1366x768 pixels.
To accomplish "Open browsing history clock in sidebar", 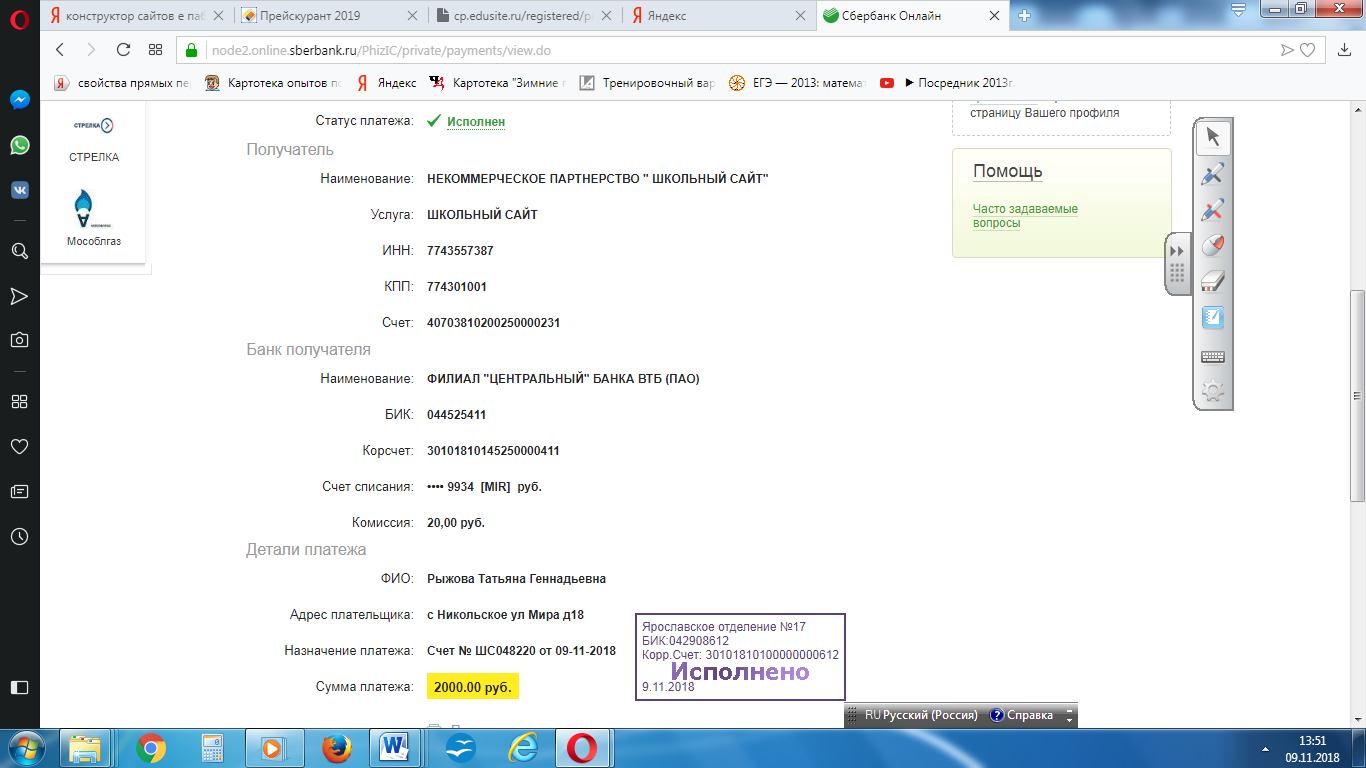I will (x=19, y=536).
